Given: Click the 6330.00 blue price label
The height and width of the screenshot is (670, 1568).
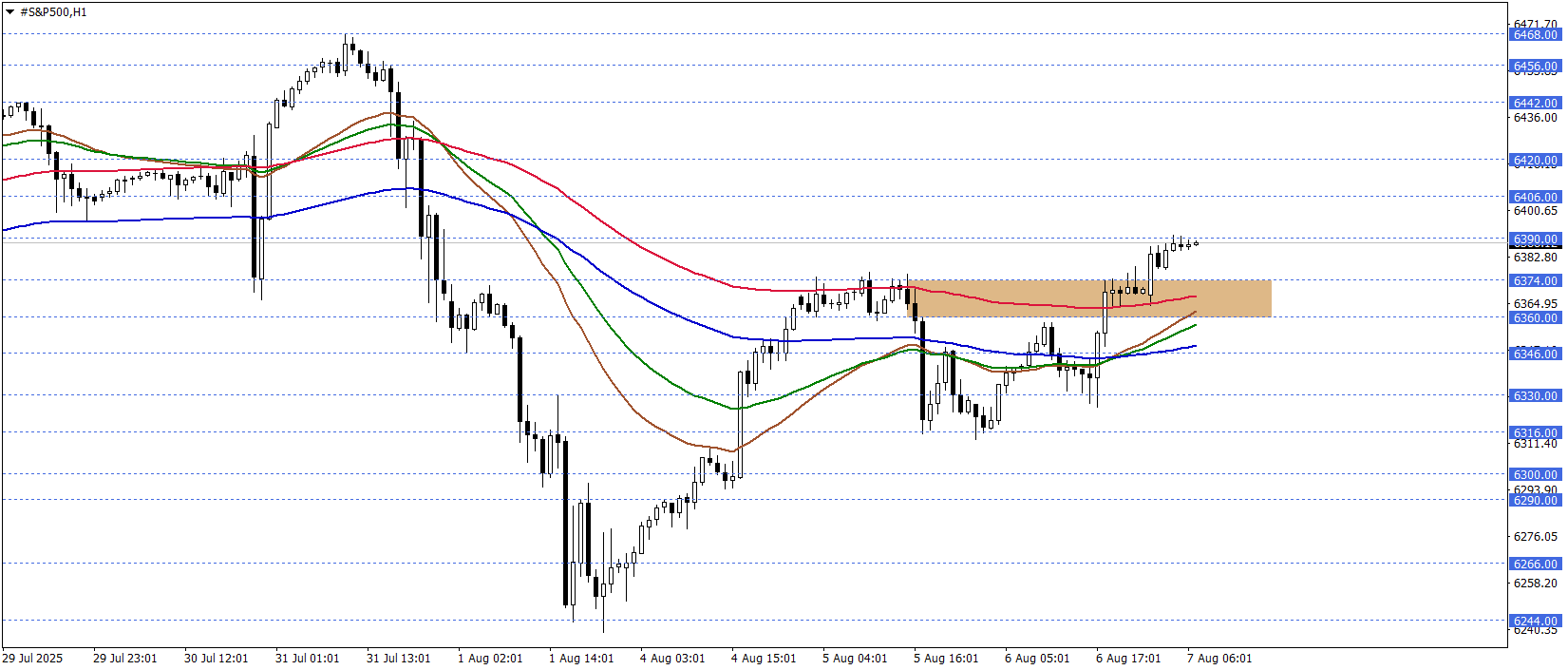Looking at the screenshot, I should pos(1535,396).
